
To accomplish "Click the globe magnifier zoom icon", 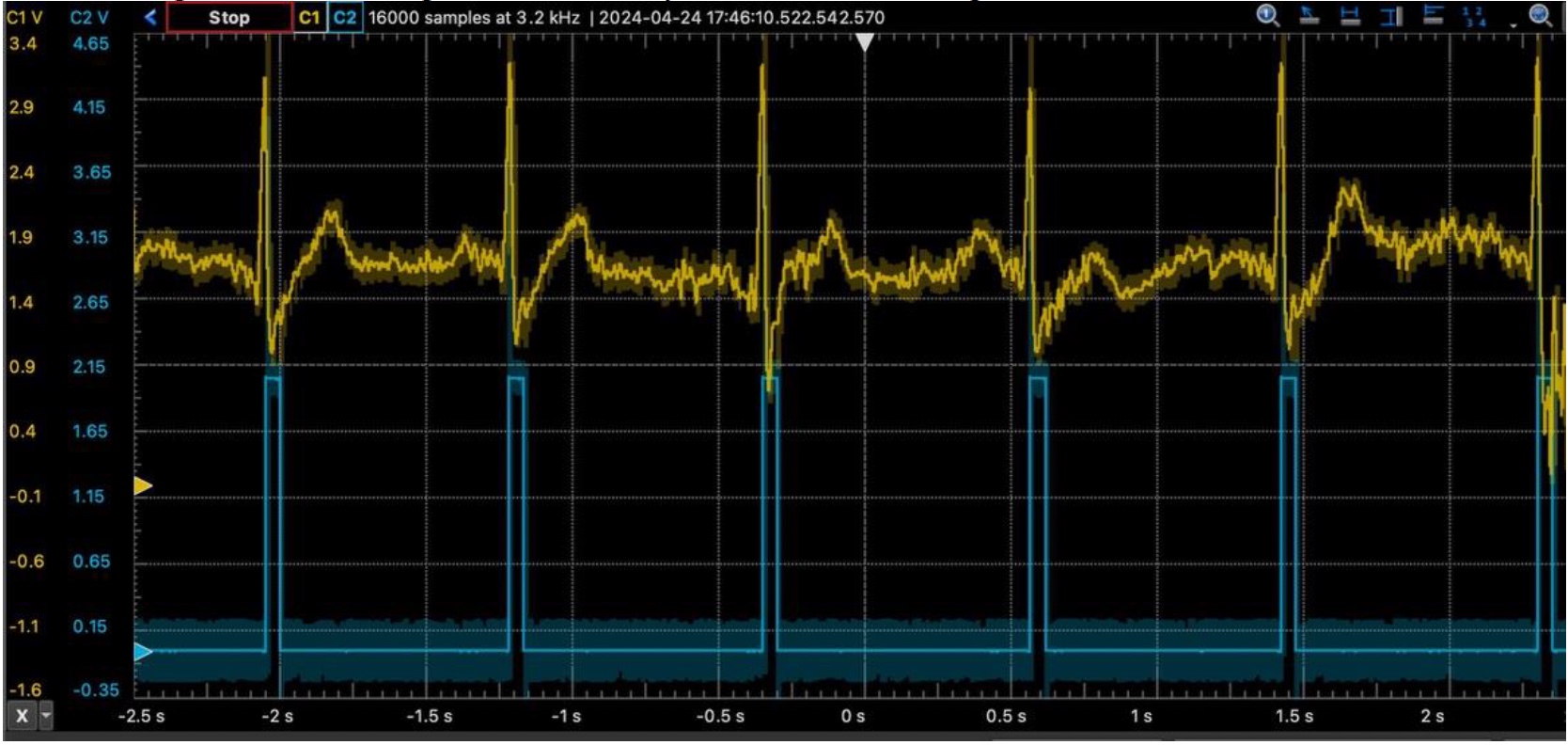I will tap(1541, 15).
